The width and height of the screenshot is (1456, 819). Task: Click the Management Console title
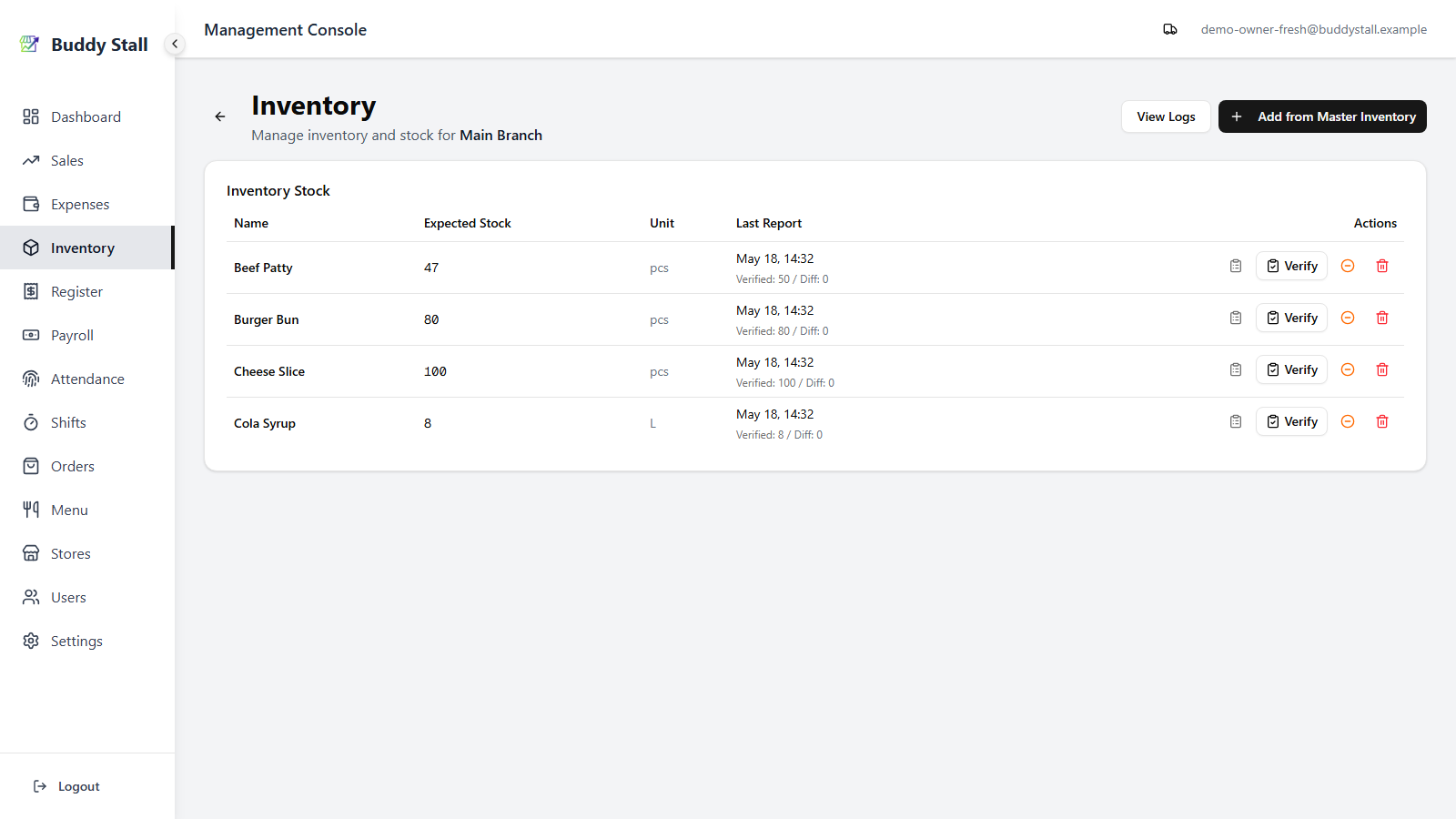(285, 29)
